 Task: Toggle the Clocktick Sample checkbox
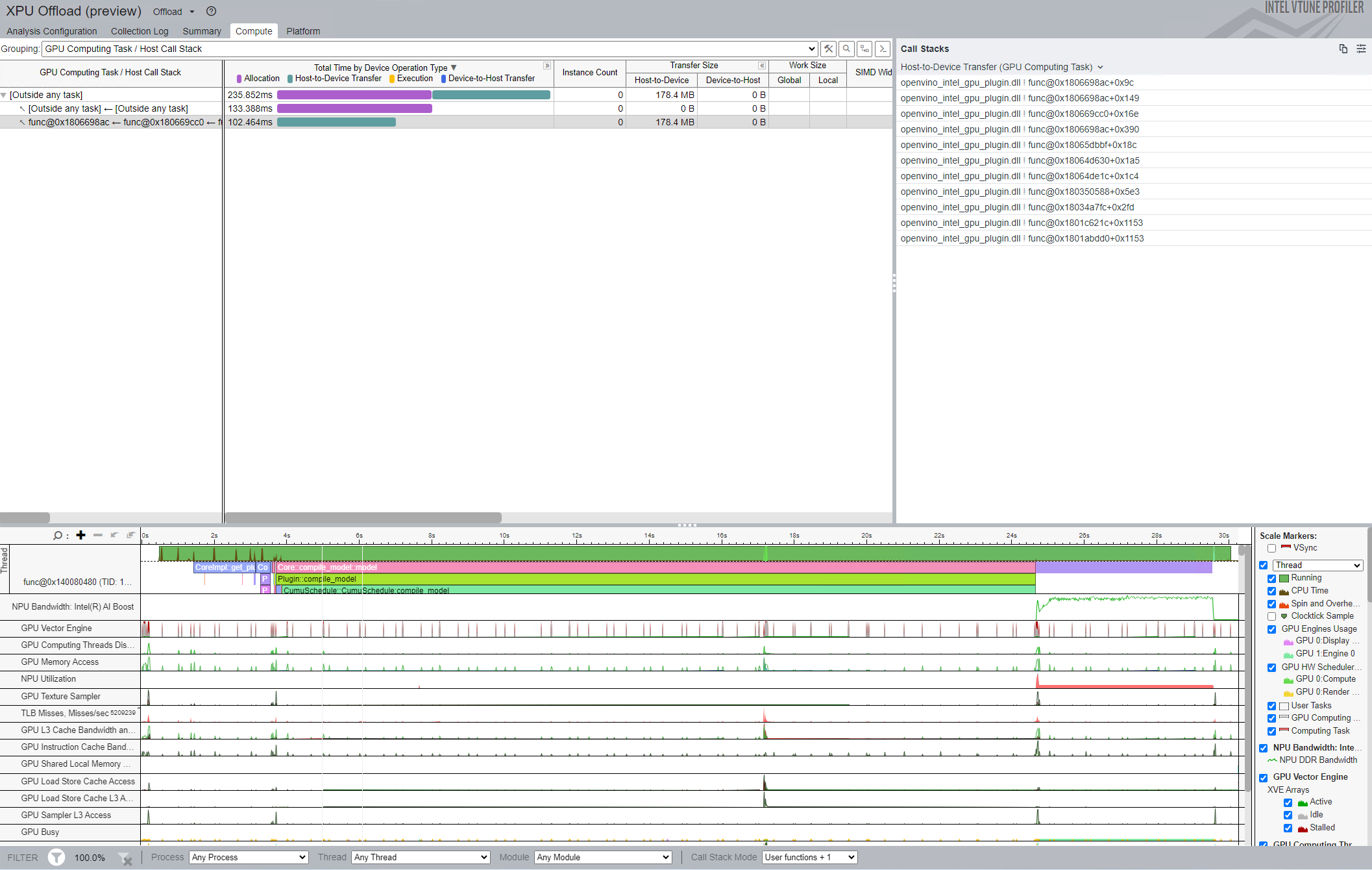point(1271,616)
